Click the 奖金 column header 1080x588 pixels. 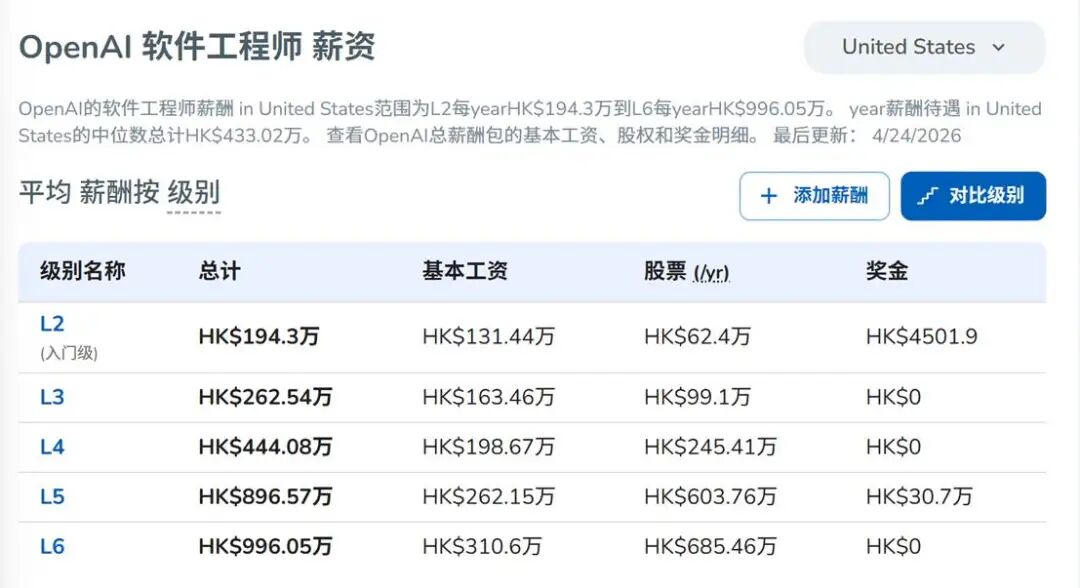(x=886, y=271)
